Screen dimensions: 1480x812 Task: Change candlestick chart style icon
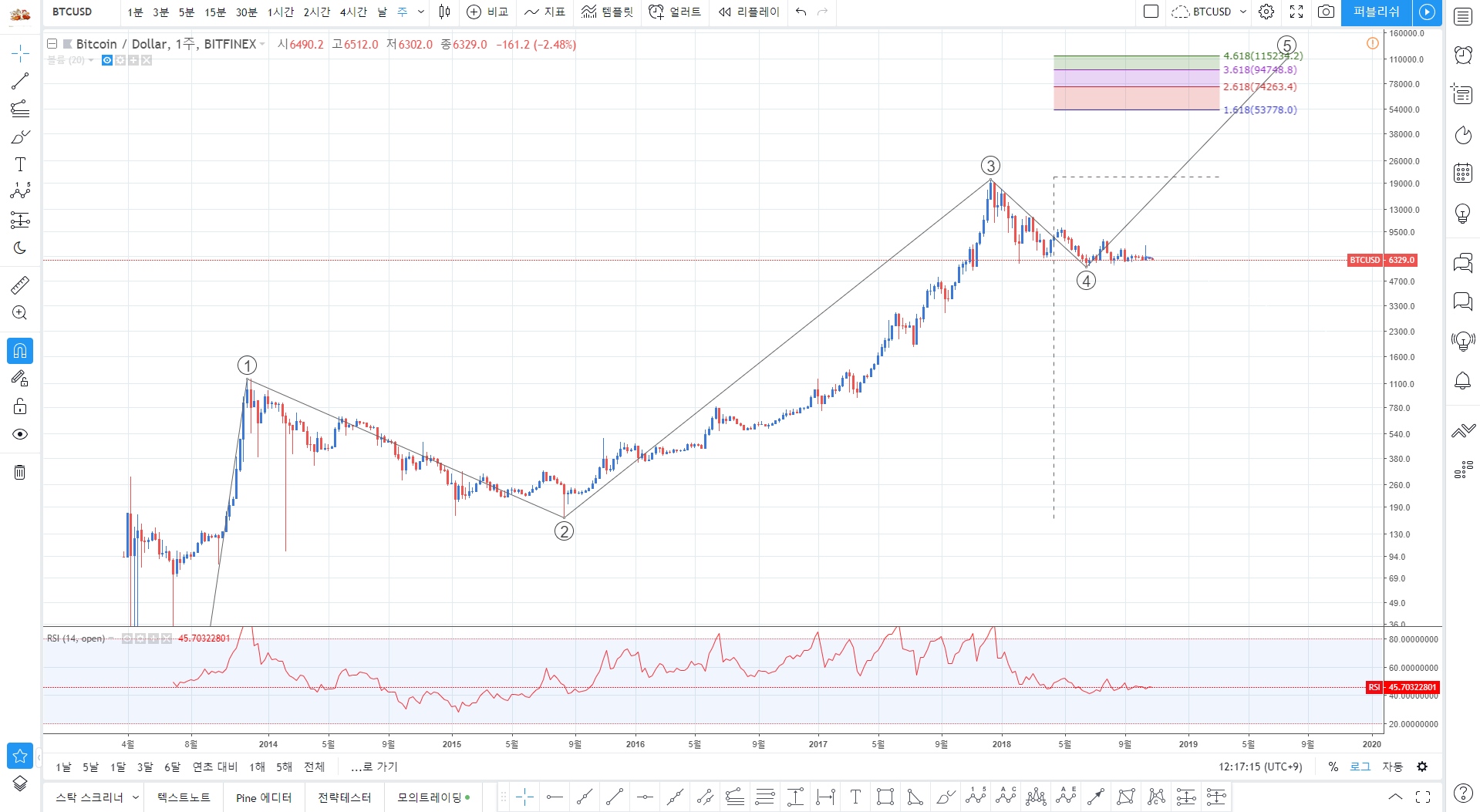click(444, 12)
